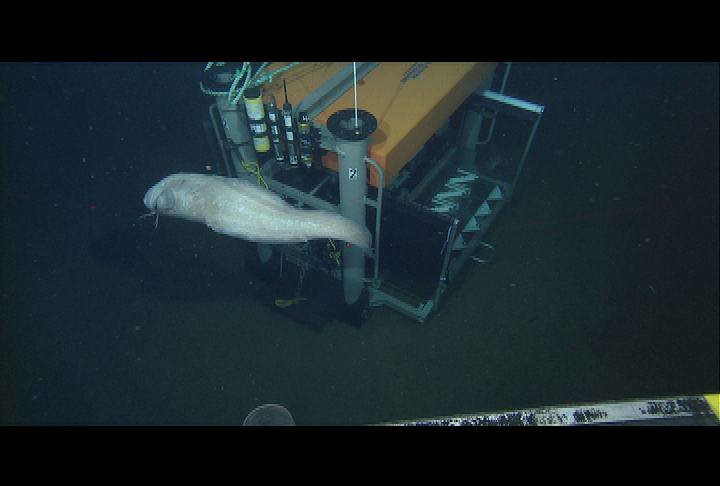Screen dimensions: 720x486
Task: Click the coiled green and white rope
Action: [235, 80]
